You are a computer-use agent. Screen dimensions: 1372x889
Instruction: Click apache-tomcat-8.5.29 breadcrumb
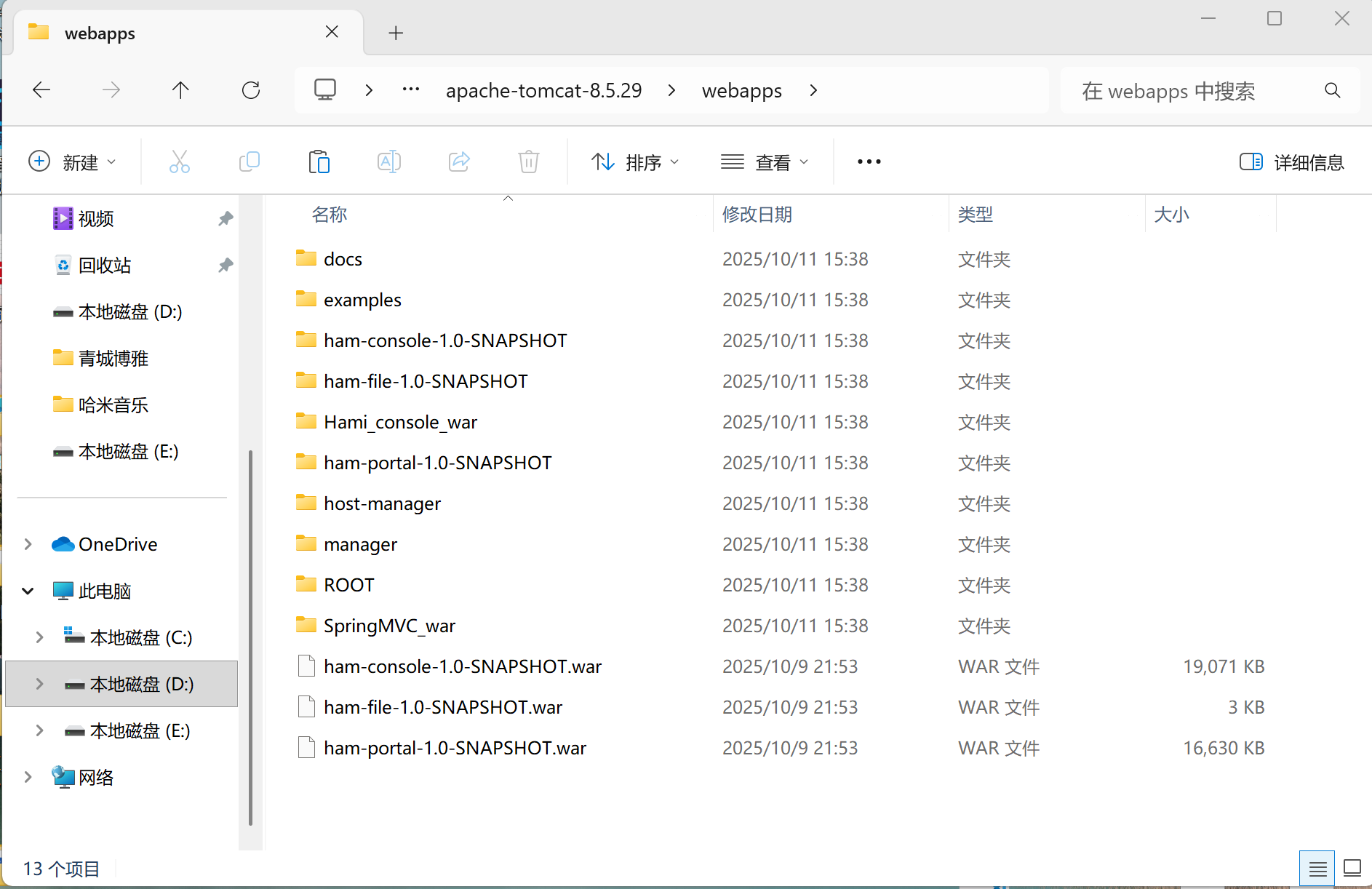pyautogui.click(x=543, y=90)
